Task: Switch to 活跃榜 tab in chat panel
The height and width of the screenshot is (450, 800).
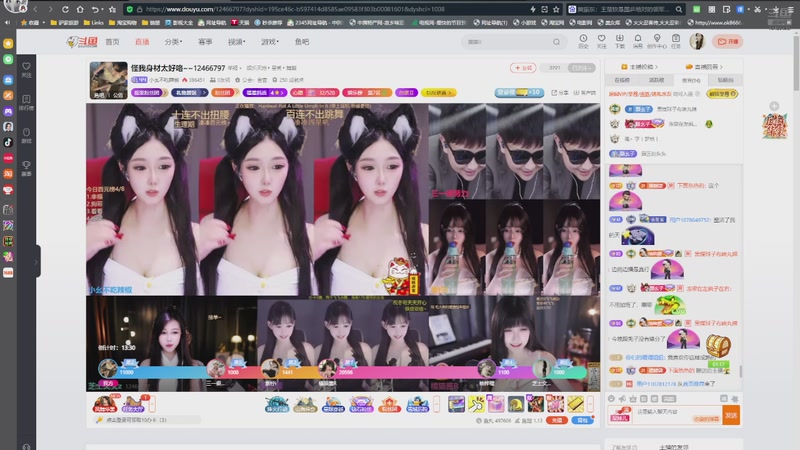Action: point(656,80)
